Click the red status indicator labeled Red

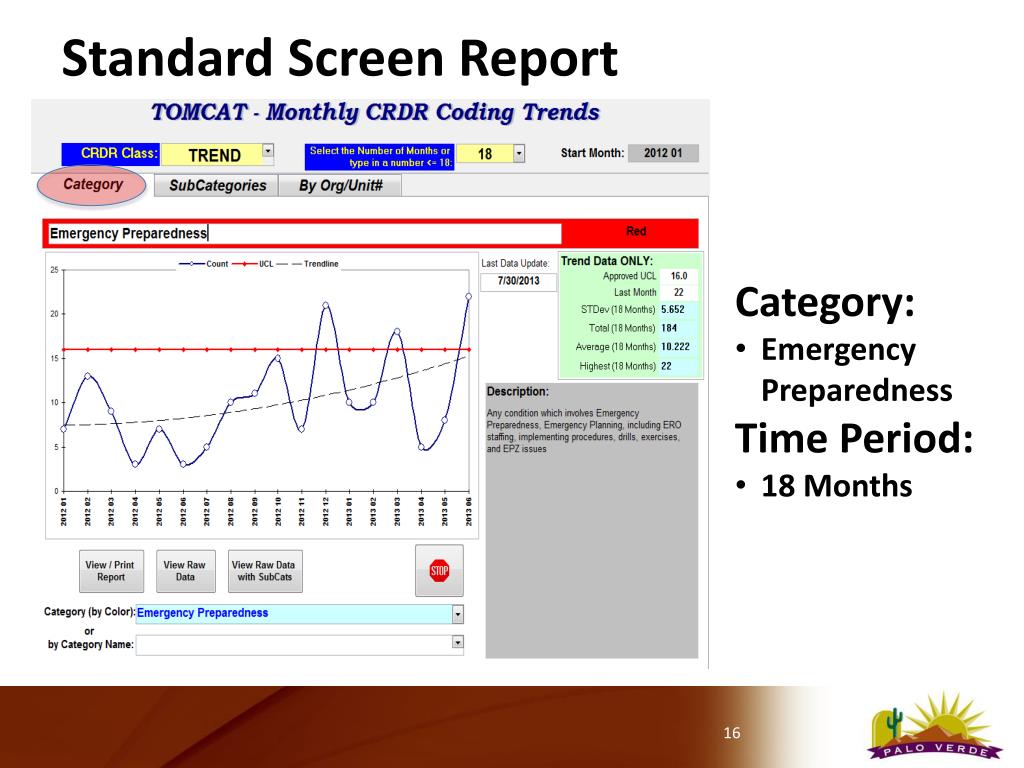point(635,231)
